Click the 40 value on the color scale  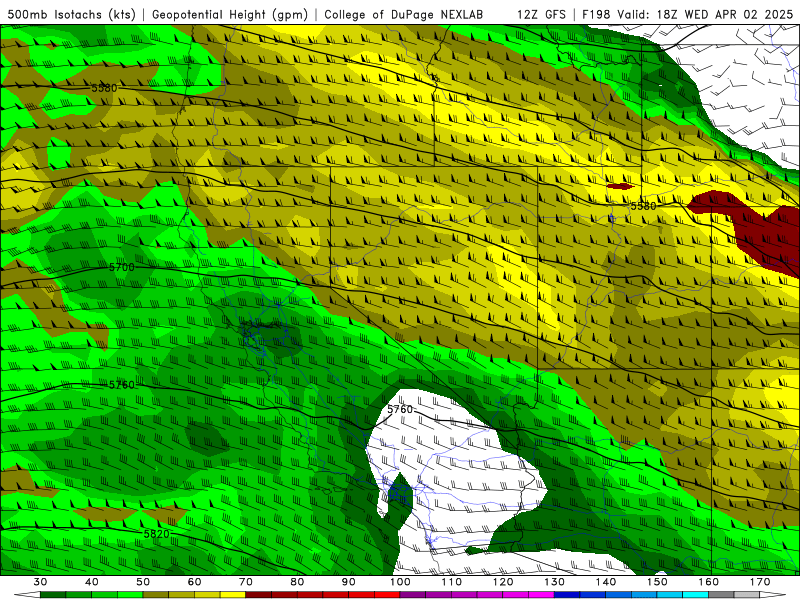91,582
